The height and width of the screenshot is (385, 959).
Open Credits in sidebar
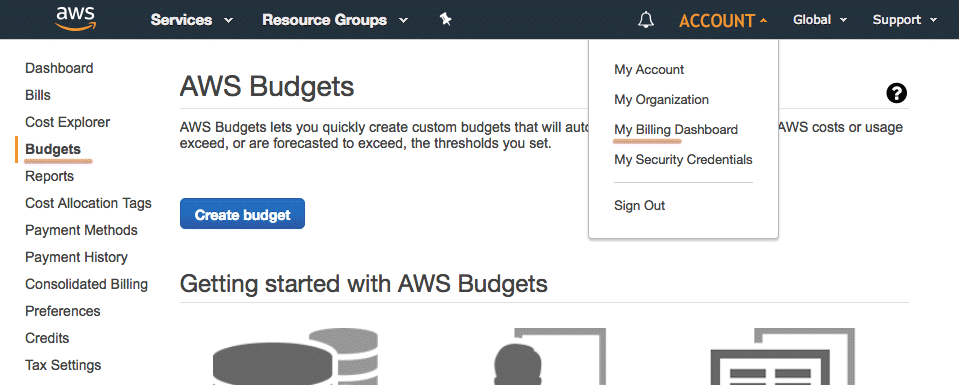(47, 338)
